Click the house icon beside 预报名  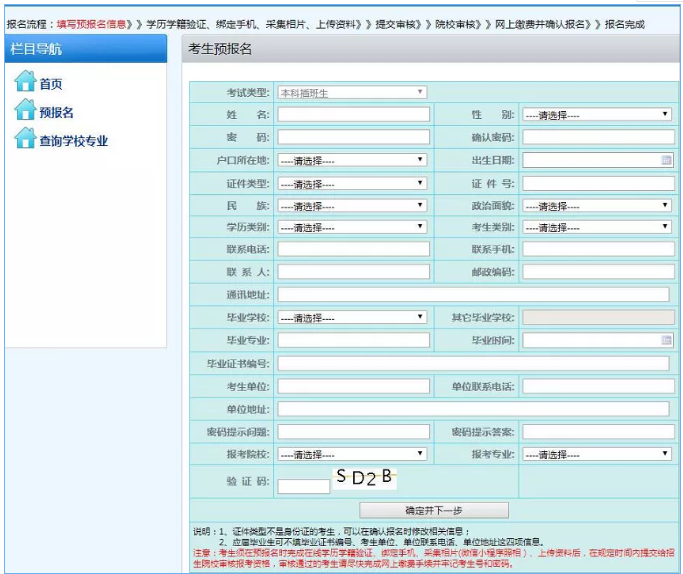(x=25, y=111)
